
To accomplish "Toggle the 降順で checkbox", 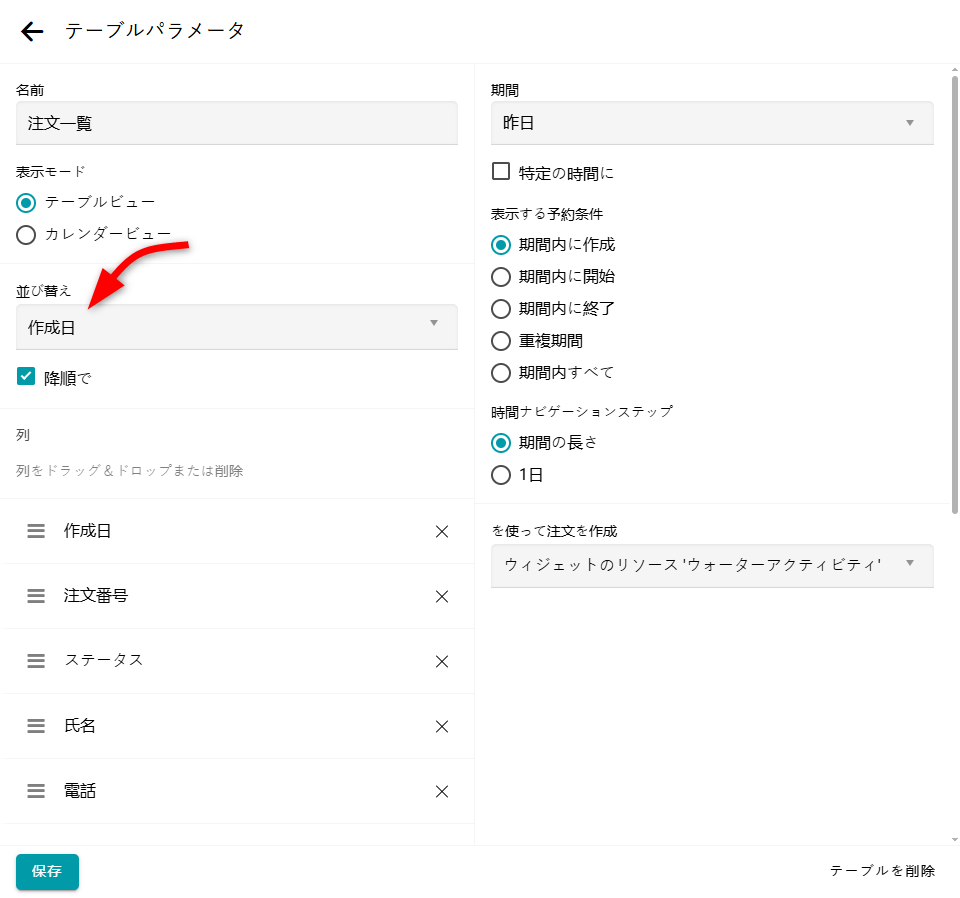I will tap(26, 377).
